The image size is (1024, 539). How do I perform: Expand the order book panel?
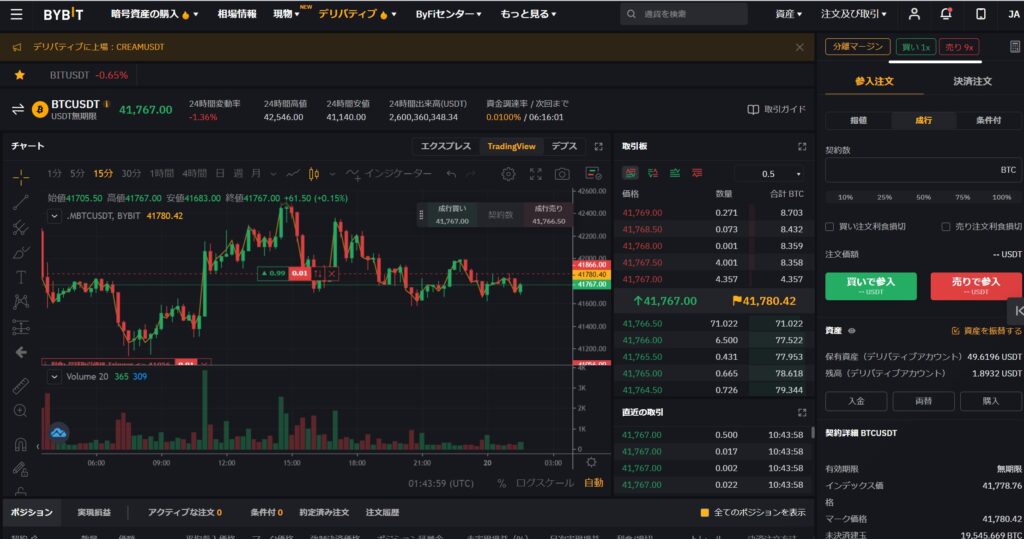tap(802, 146)
